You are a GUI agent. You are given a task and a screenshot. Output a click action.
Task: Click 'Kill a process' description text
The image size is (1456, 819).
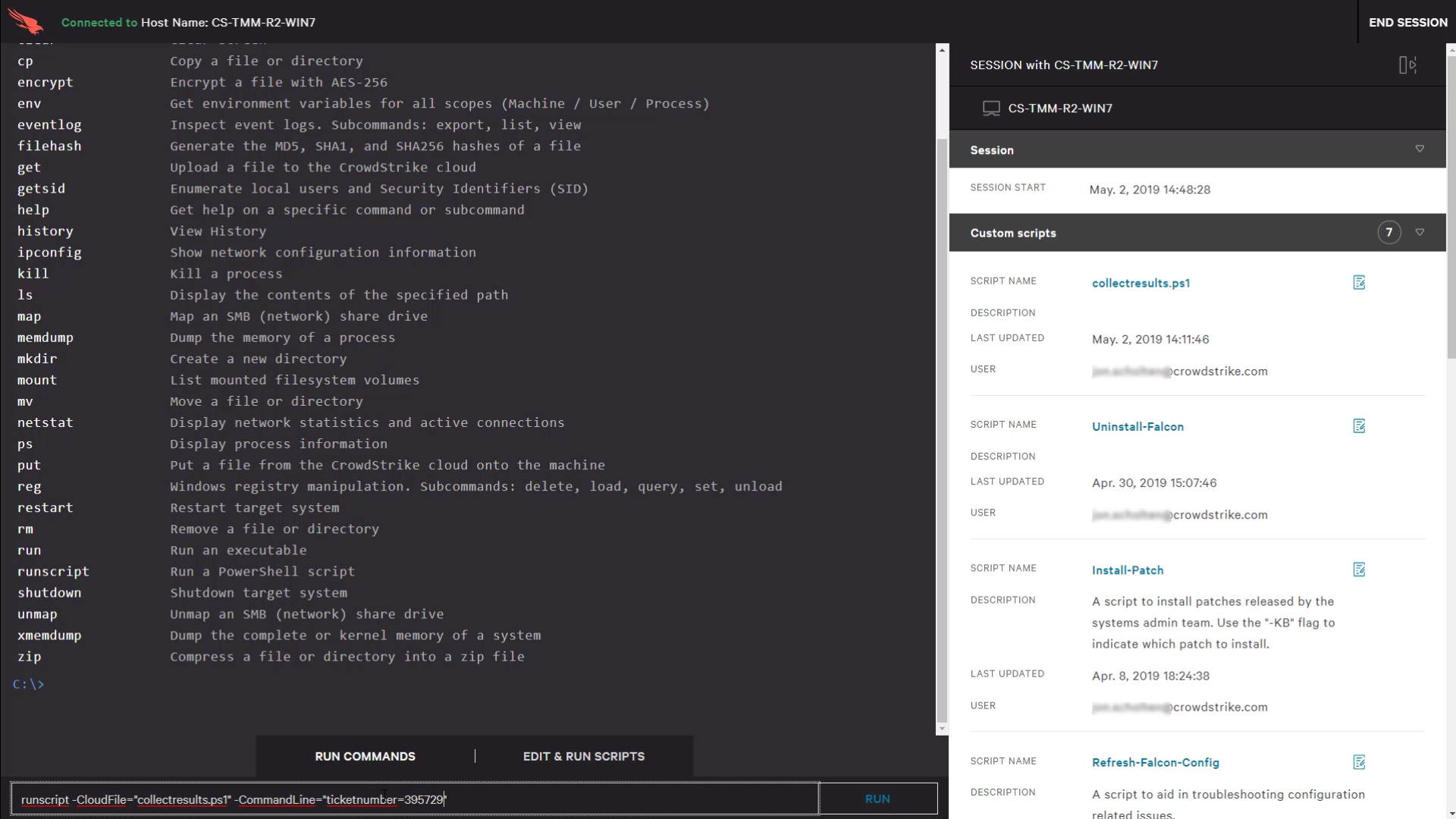click(226, 273)
